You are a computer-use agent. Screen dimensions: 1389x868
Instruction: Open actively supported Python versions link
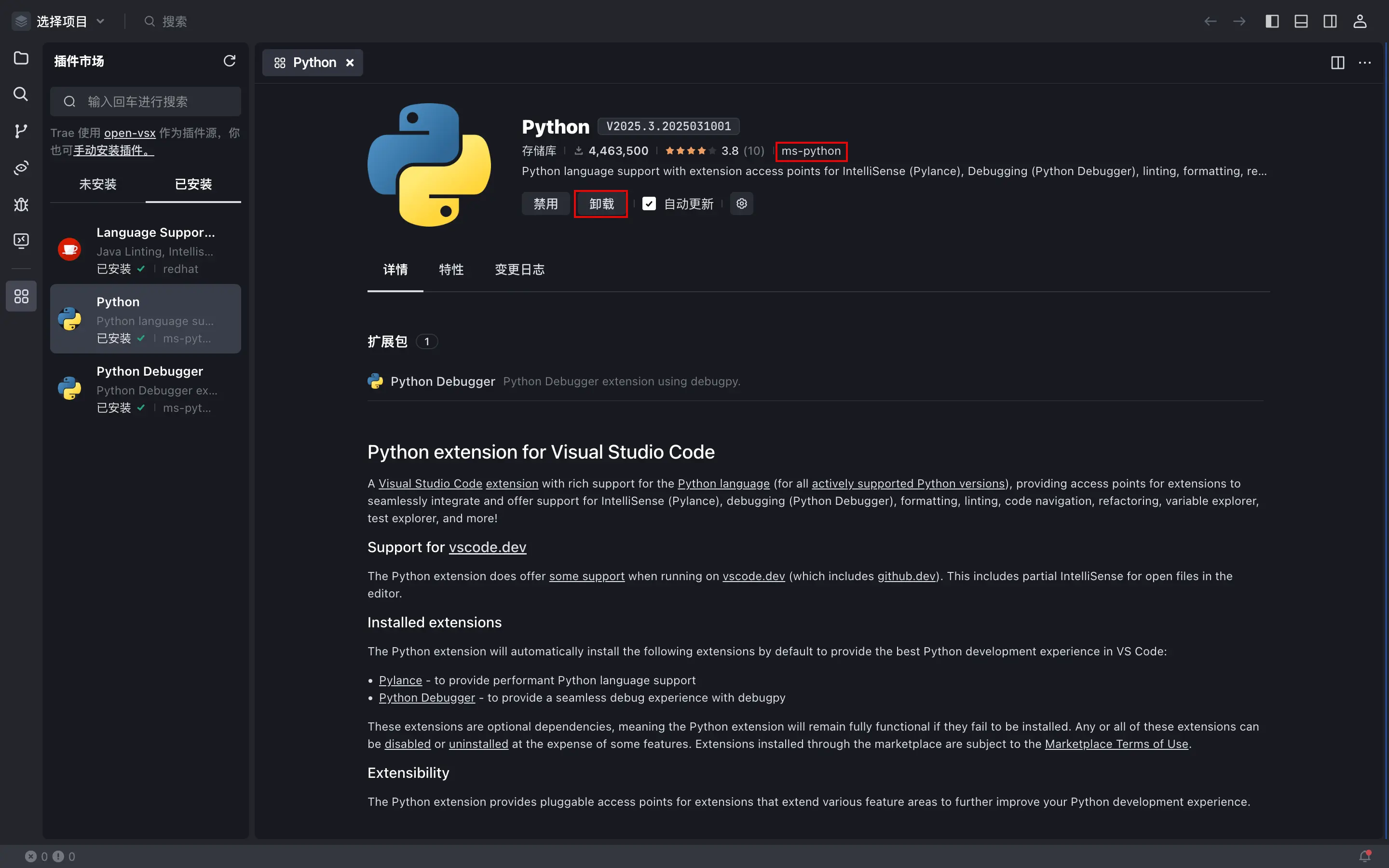click(908, 484)
